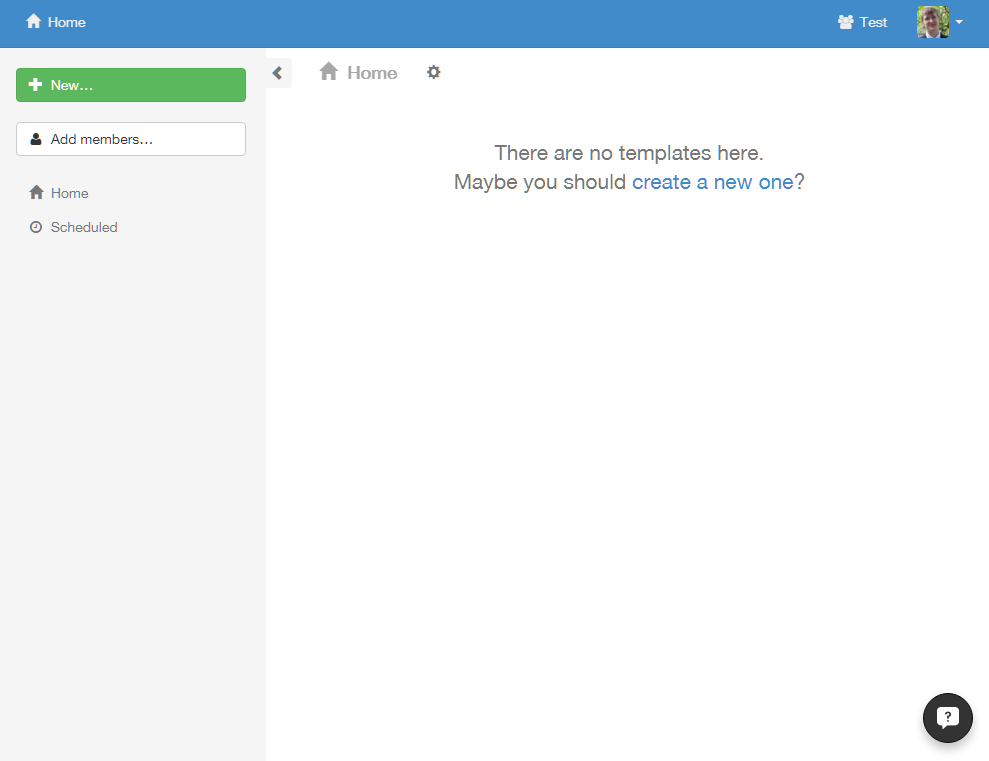Follow the 'create a new one' link
This screenshot has width=989, height=761.
713,182
